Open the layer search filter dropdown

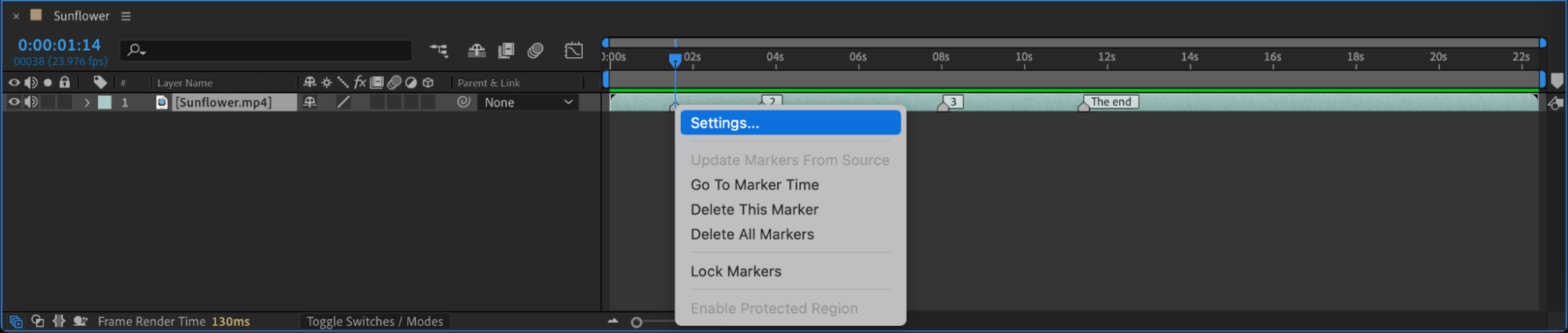pyautogui.click(x=136, y=50)
